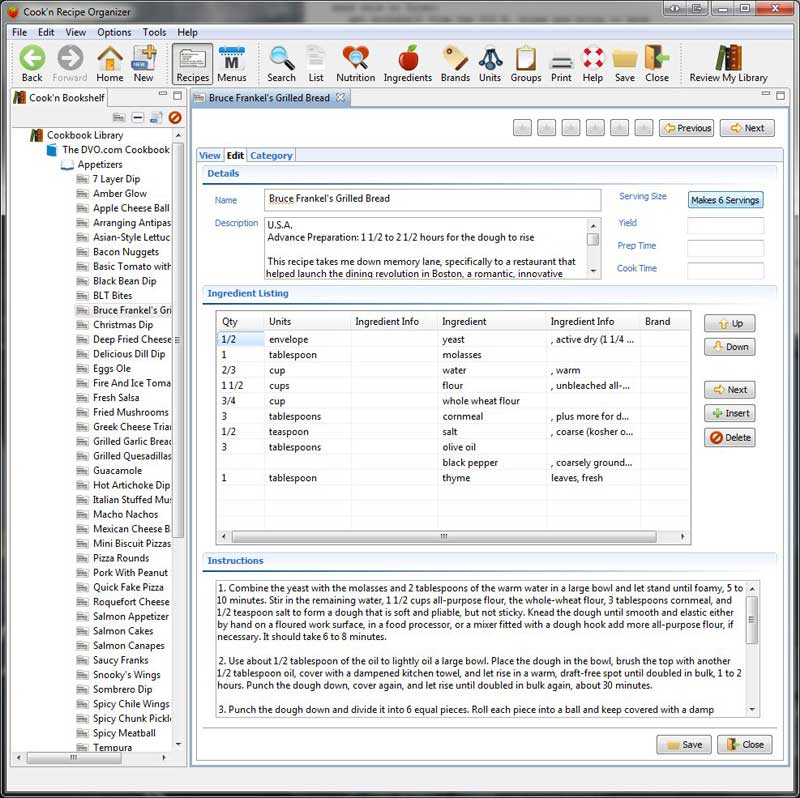Select the 1/2 quantity cell for yeast
The height and width of the screenshot is (798, 800).
[240, 339]
